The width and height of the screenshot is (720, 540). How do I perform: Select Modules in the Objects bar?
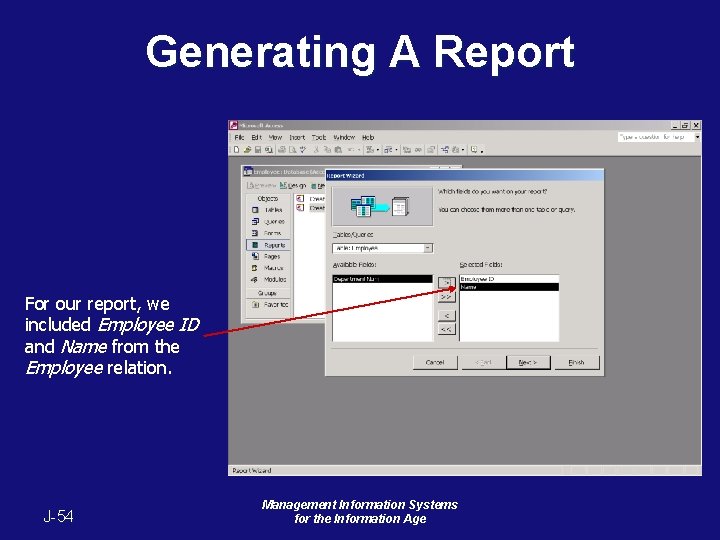(x=269, y=280)
